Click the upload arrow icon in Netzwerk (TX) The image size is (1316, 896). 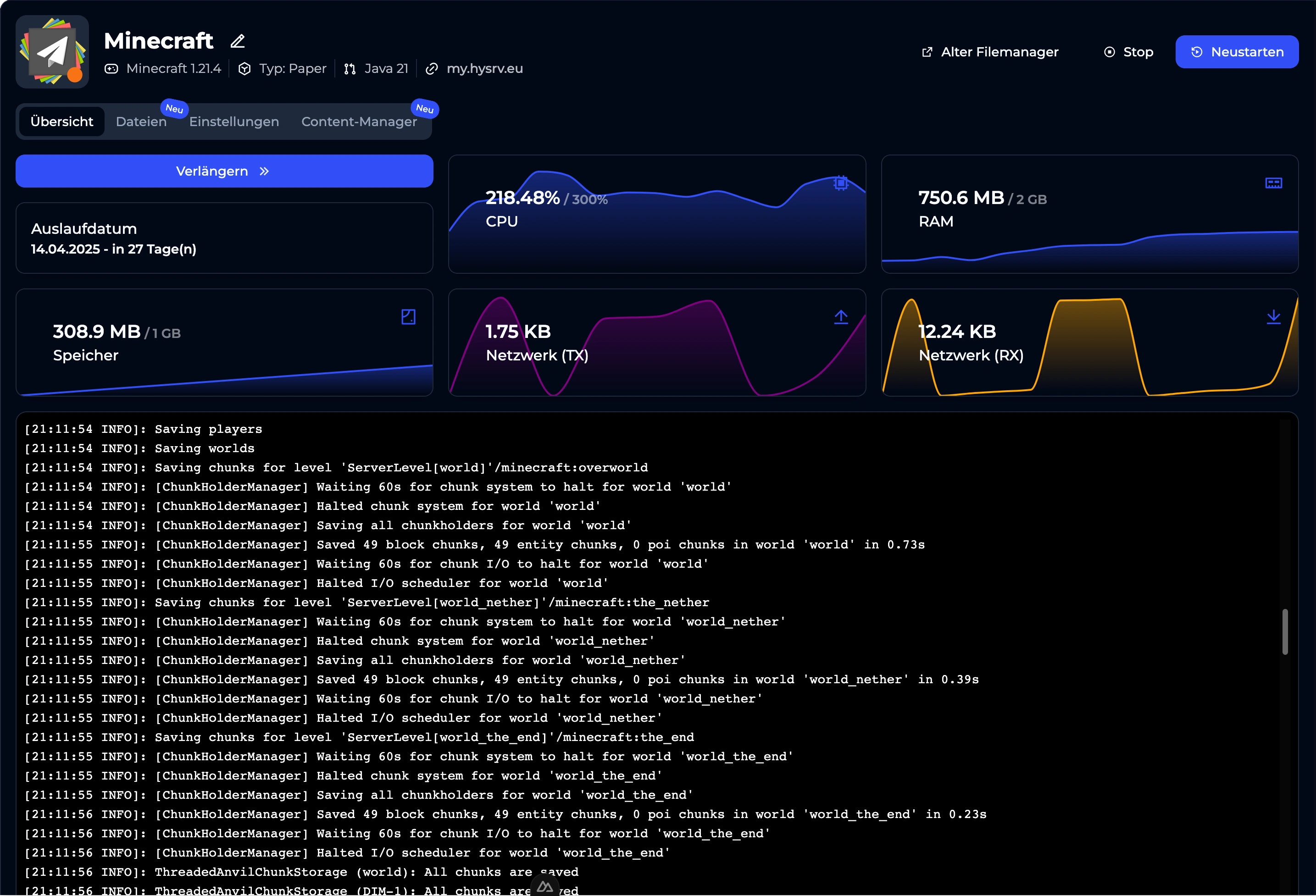point(841,317)
